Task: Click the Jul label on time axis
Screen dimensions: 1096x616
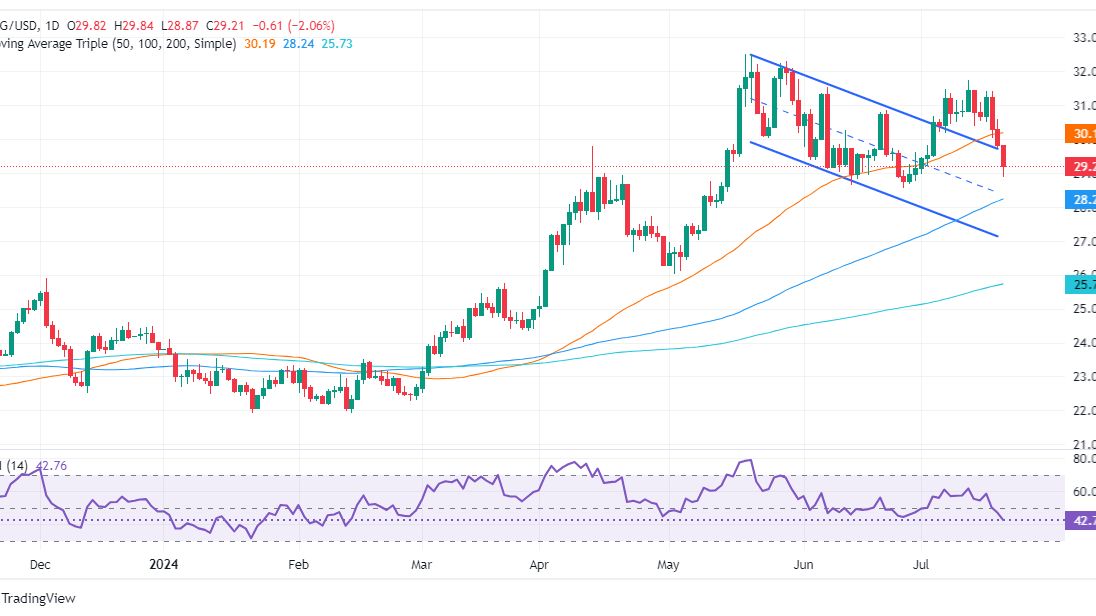Action: [919, 565]
